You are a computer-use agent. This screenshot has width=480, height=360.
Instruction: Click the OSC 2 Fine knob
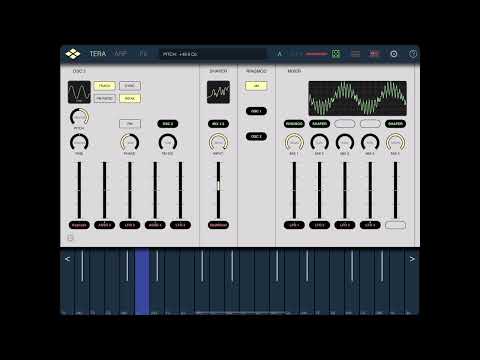click(79, 143)
